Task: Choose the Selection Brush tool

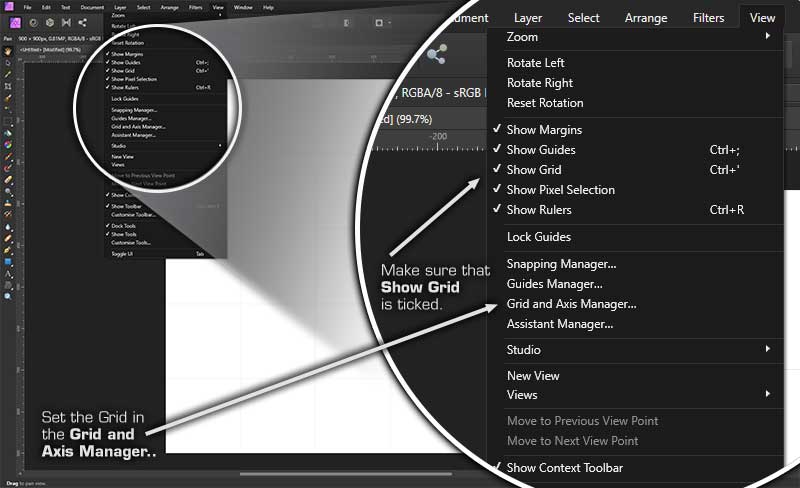Action: click(8, 99)
